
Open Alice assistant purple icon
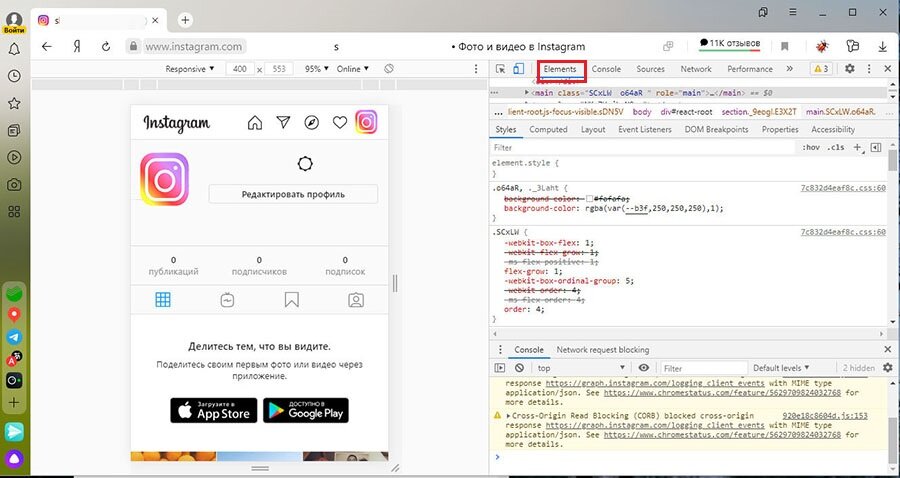pos(14,458)
